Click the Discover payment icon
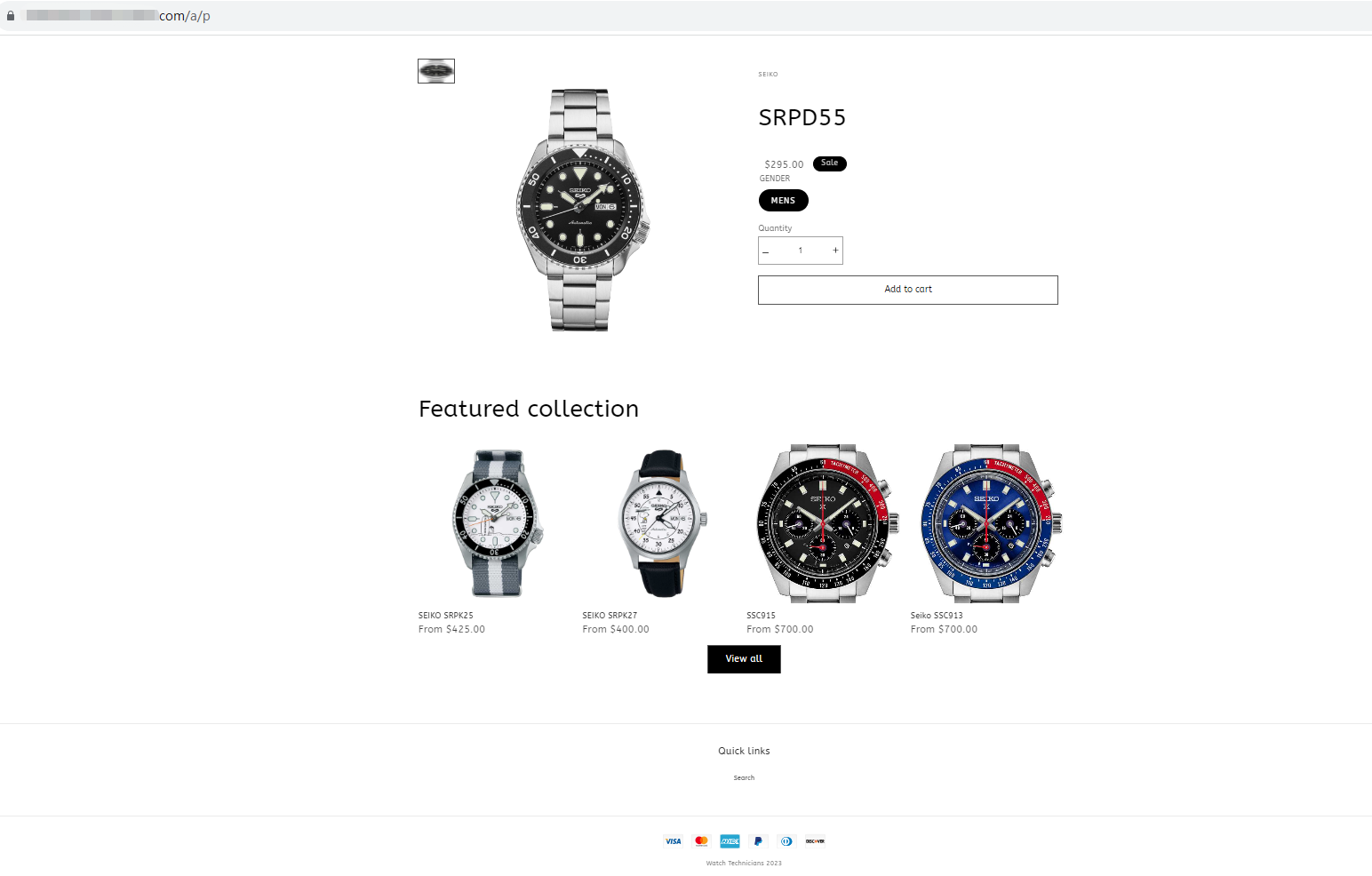 815,841
